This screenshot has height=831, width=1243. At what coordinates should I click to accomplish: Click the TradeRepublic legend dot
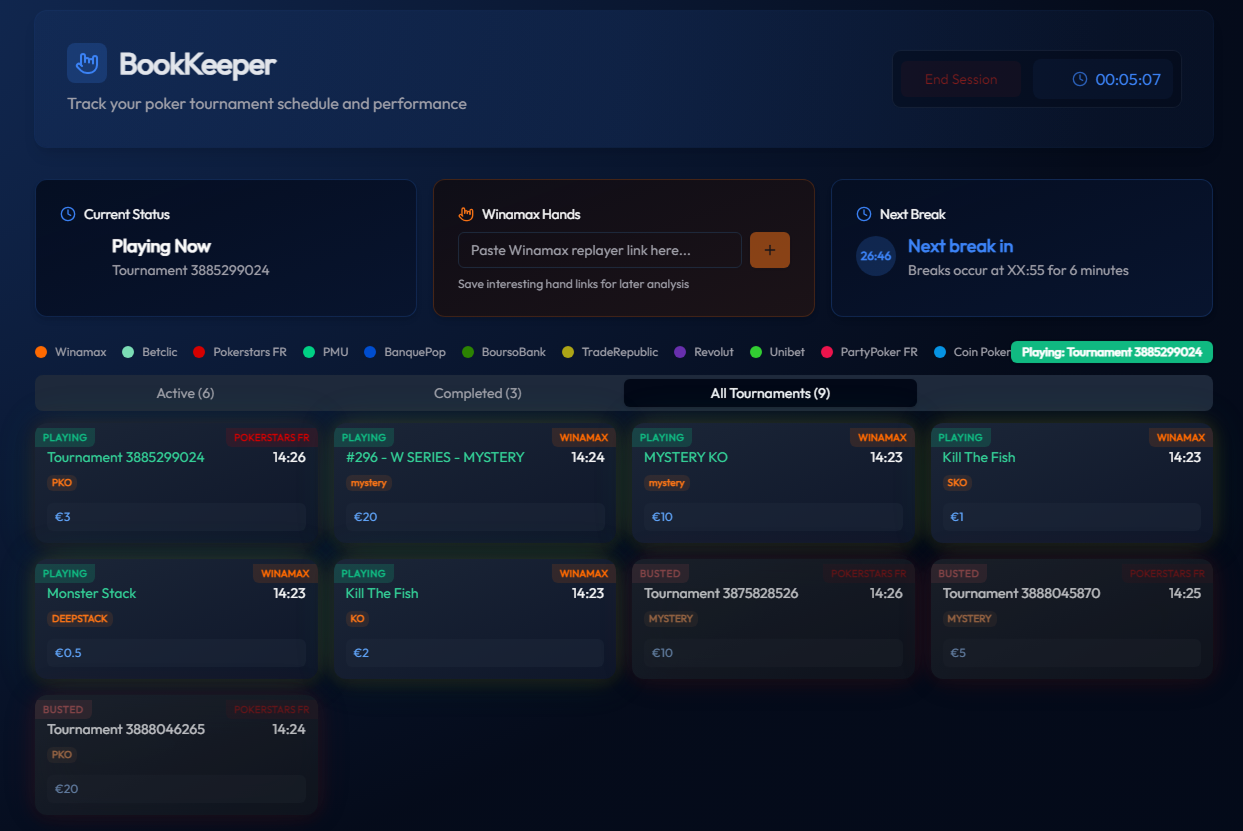568,352
